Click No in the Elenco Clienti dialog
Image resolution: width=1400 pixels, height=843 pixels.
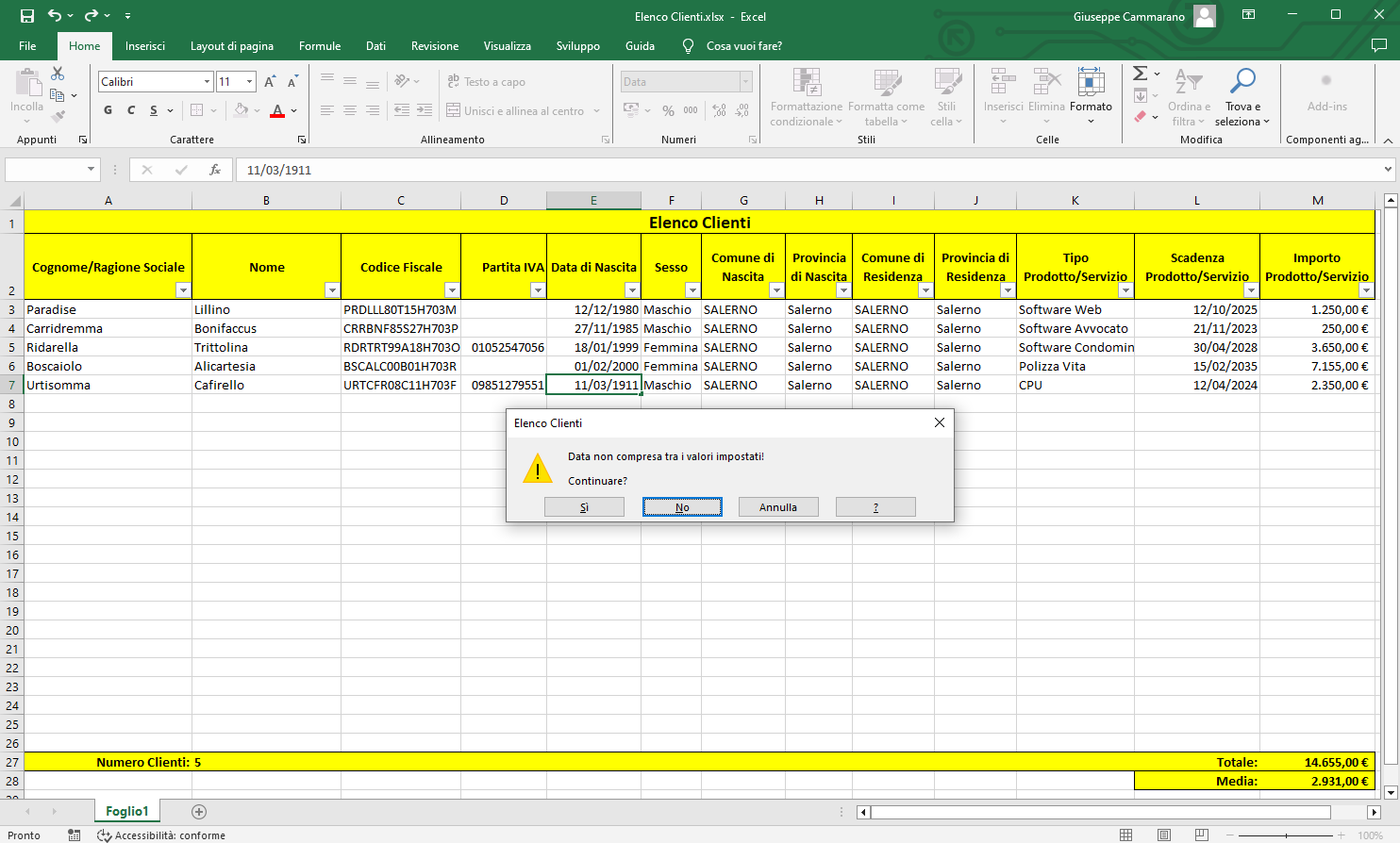click(x=682, y=507)
